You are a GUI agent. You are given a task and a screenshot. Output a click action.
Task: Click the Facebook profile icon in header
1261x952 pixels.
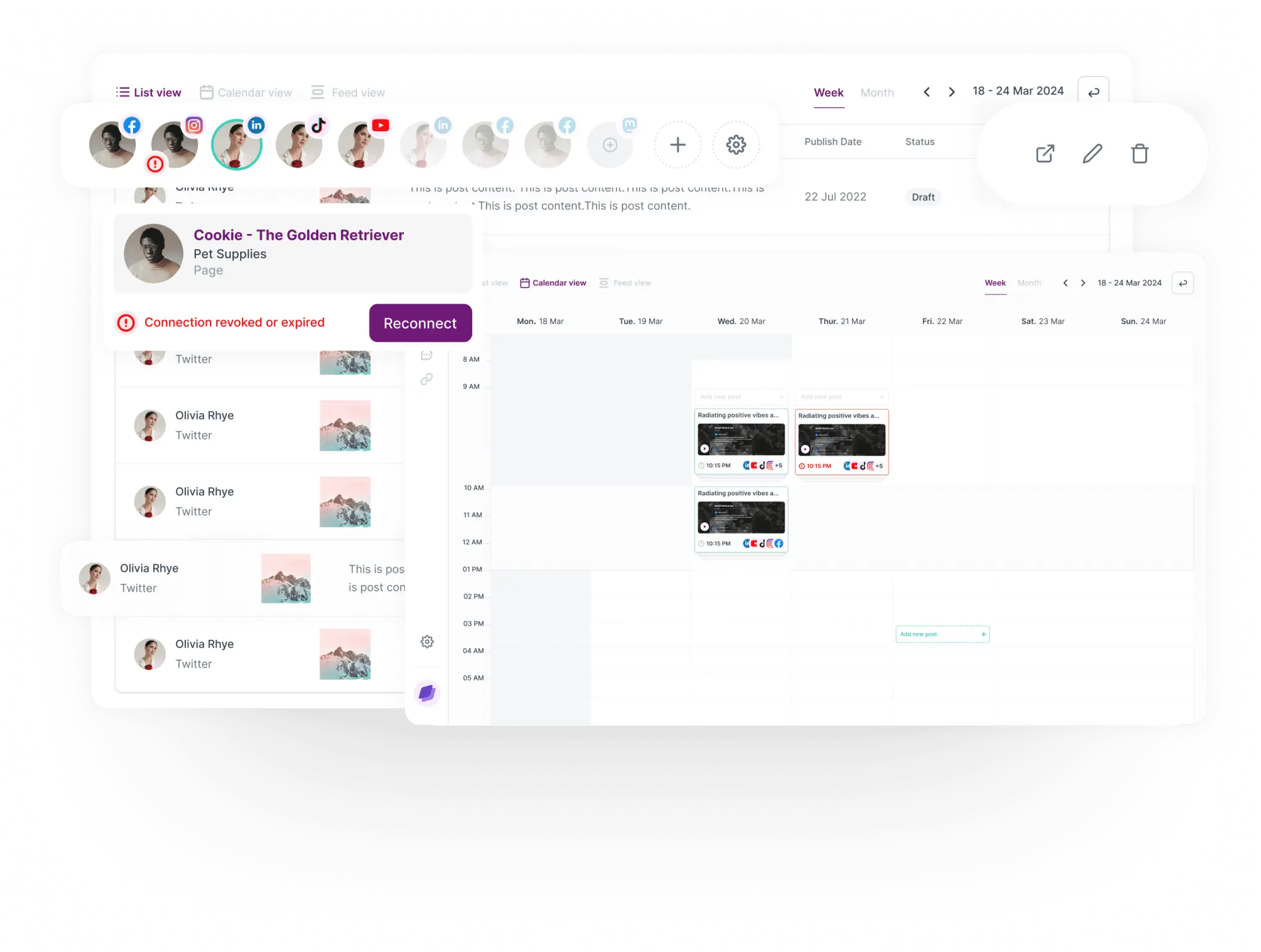coord(112,145)
